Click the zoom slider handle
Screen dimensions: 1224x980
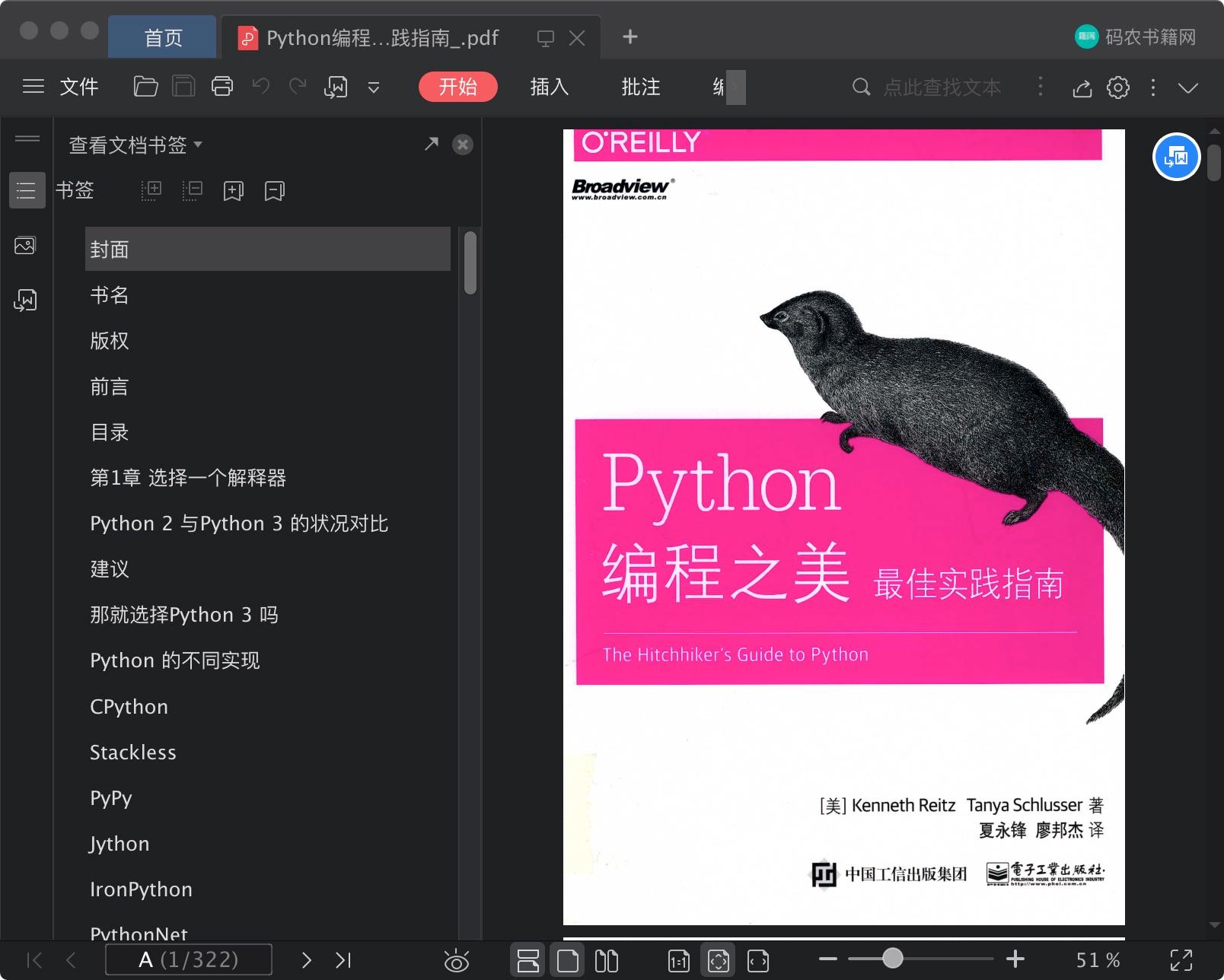coord(892,958)
